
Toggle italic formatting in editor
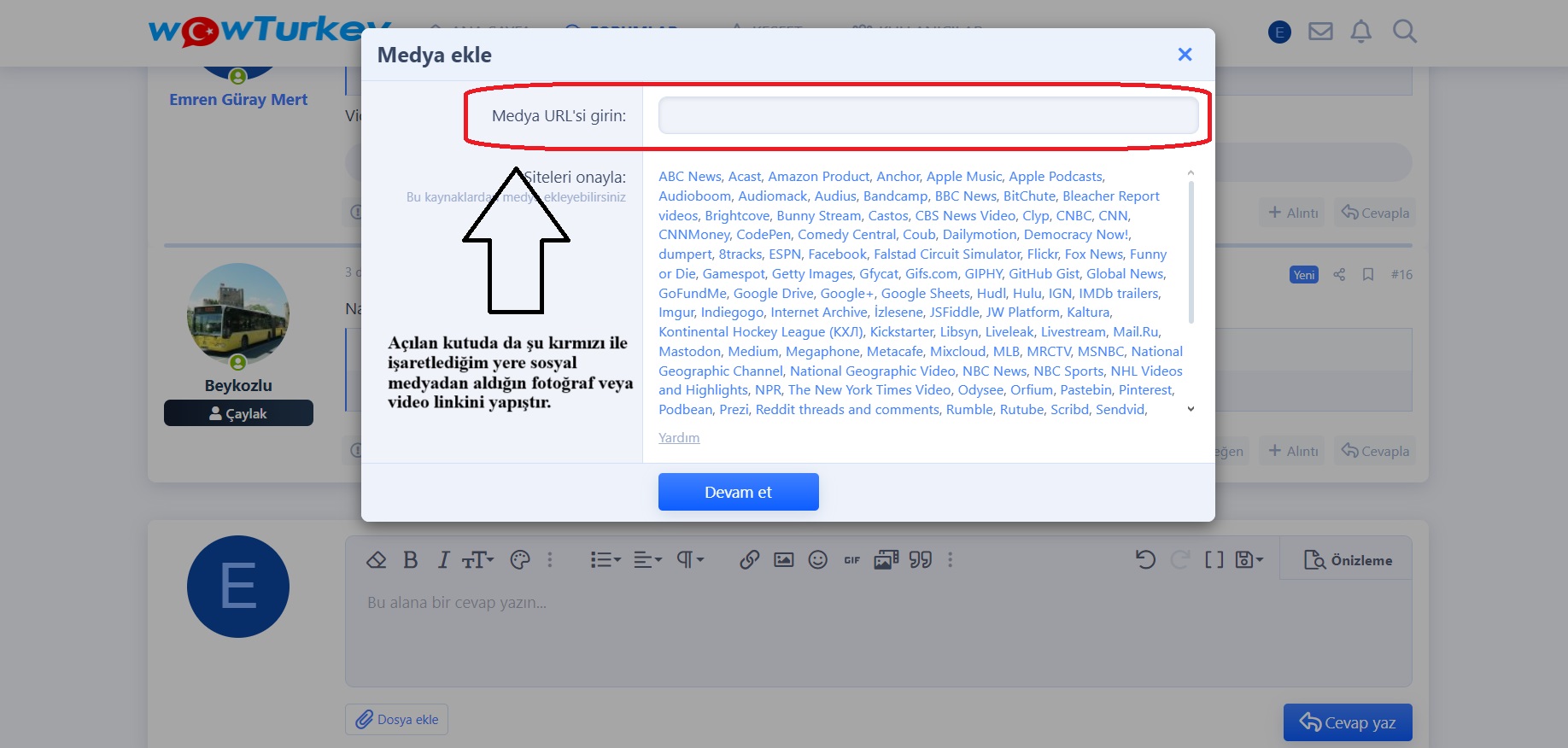[443, 560]
